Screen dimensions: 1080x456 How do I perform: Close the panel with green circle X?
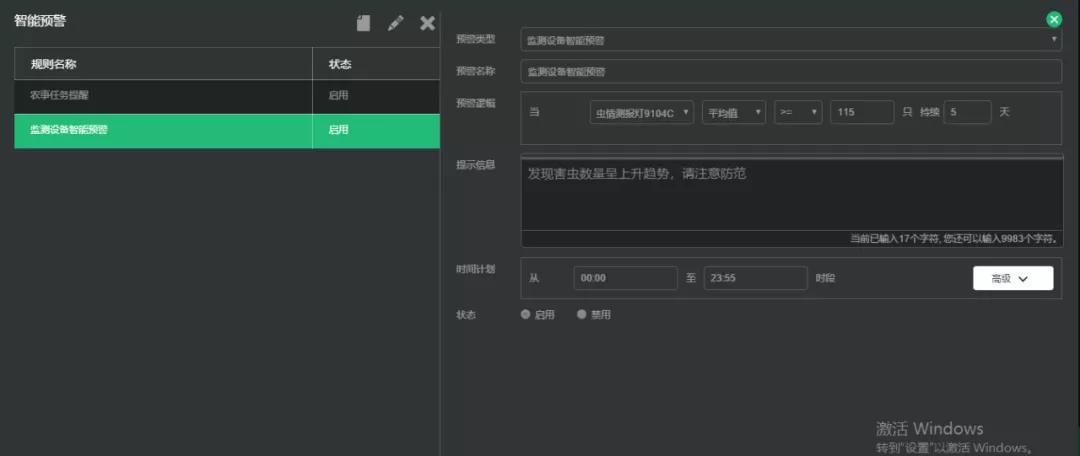tap(1053, 19)
